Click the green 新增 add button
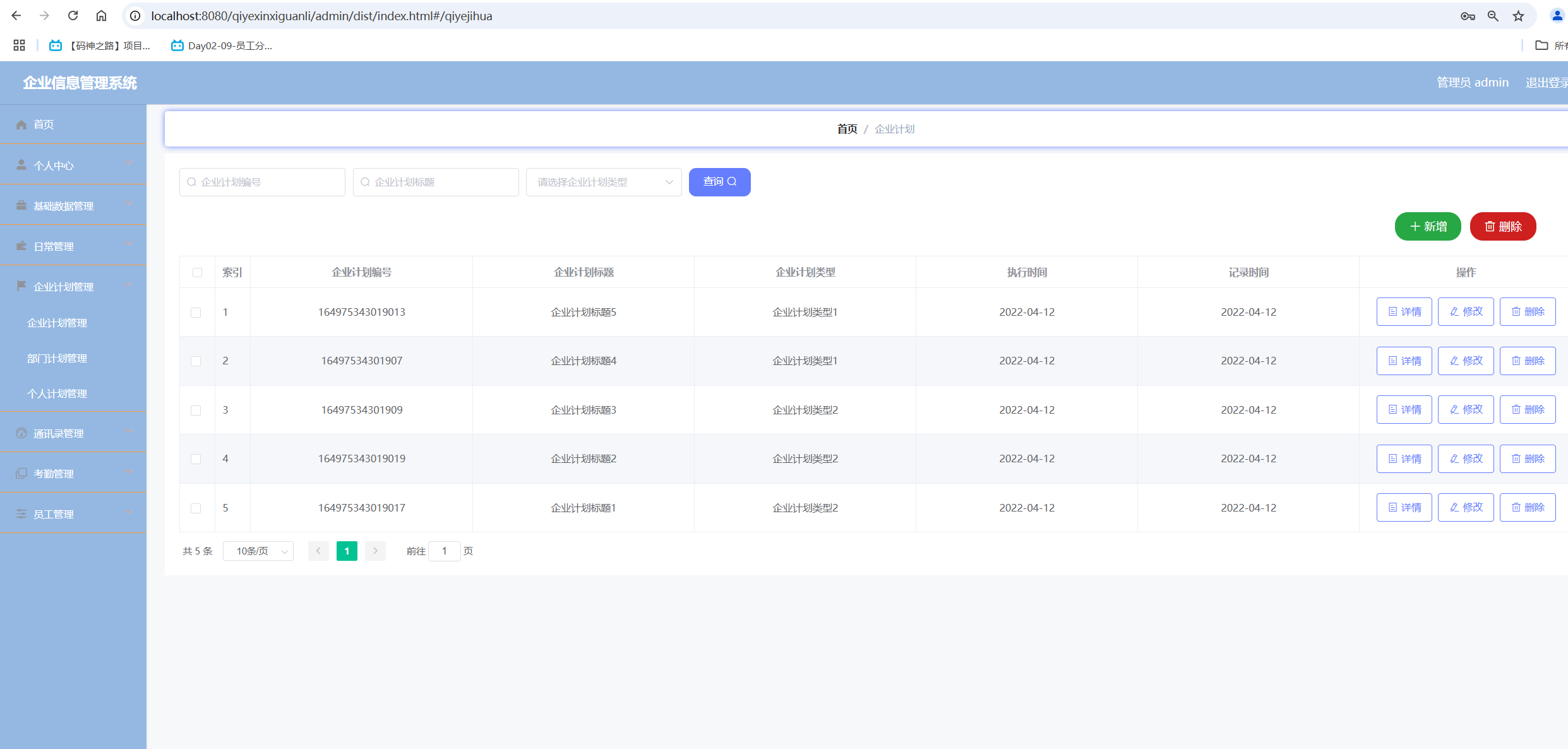This screenshot has height=749, width=1568. [x=1427, y=226]
